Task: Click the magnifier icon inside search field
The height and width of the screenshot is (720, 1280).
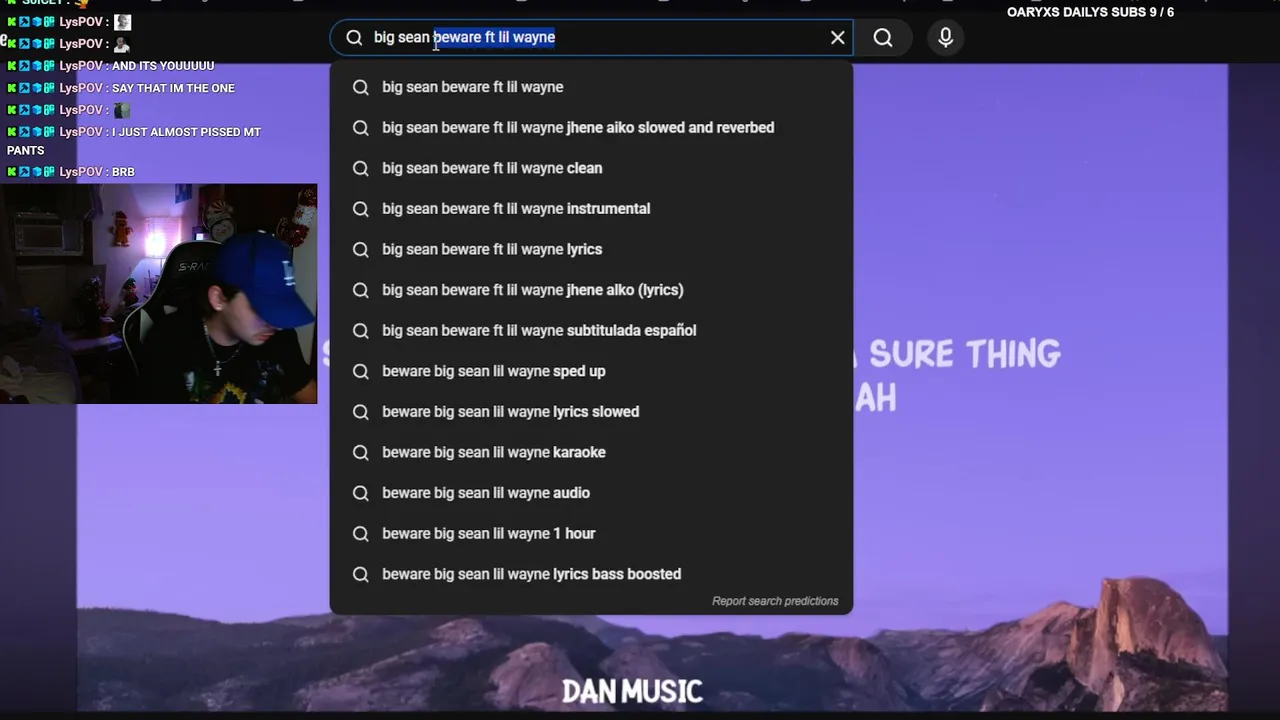Action: (x=354, y=38)
